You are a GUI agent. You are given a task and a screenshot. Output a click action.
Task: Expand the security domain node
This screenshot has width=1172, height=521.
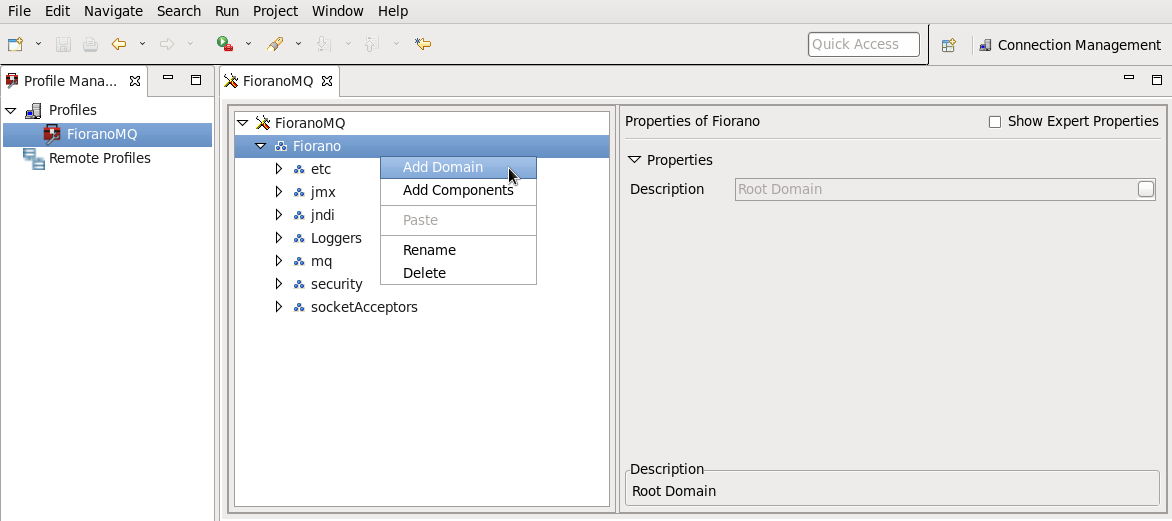pyautogui.click(x=279, y=284)
